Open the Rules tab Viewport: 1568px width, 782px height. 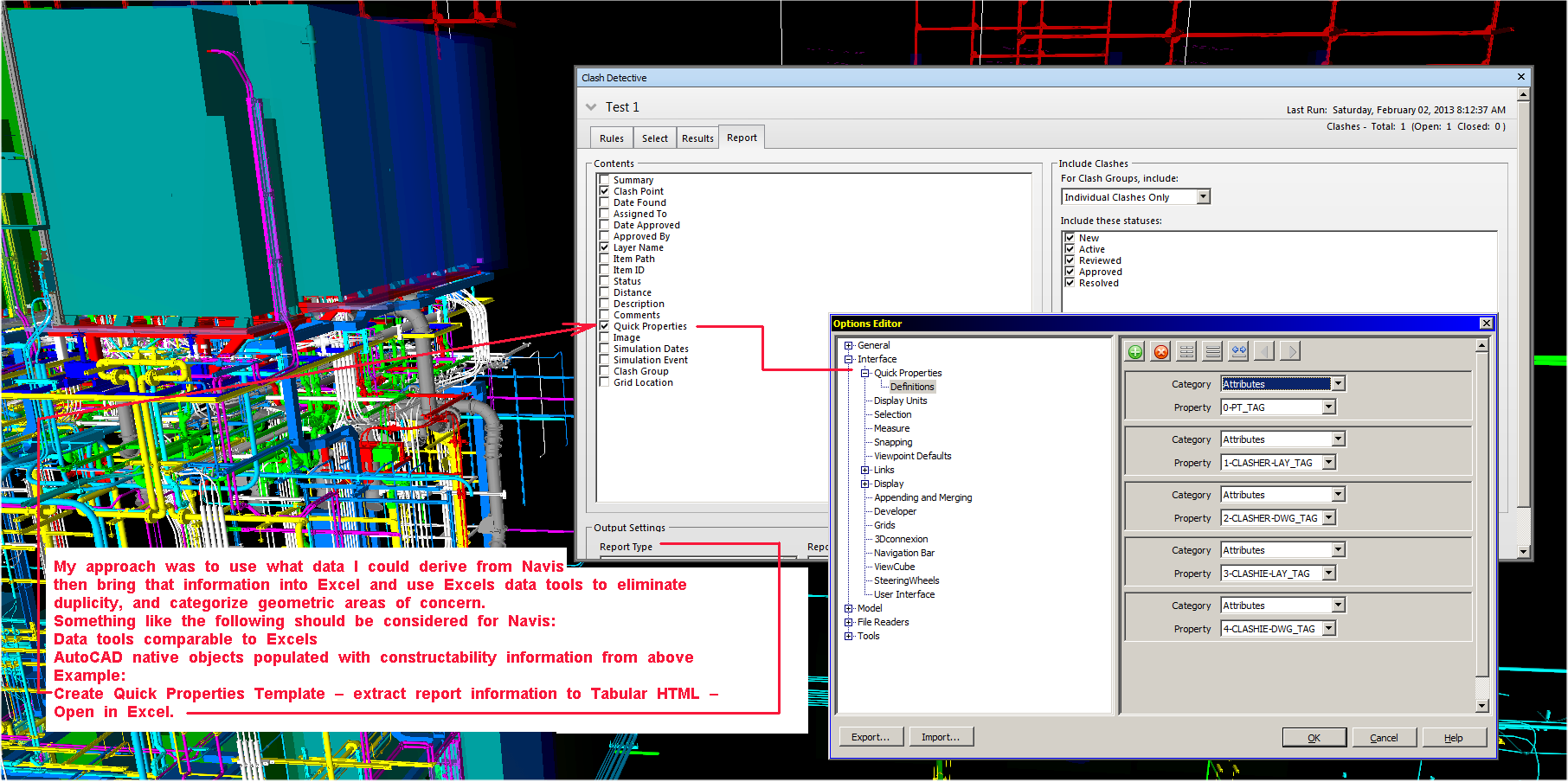coord(612,138)
